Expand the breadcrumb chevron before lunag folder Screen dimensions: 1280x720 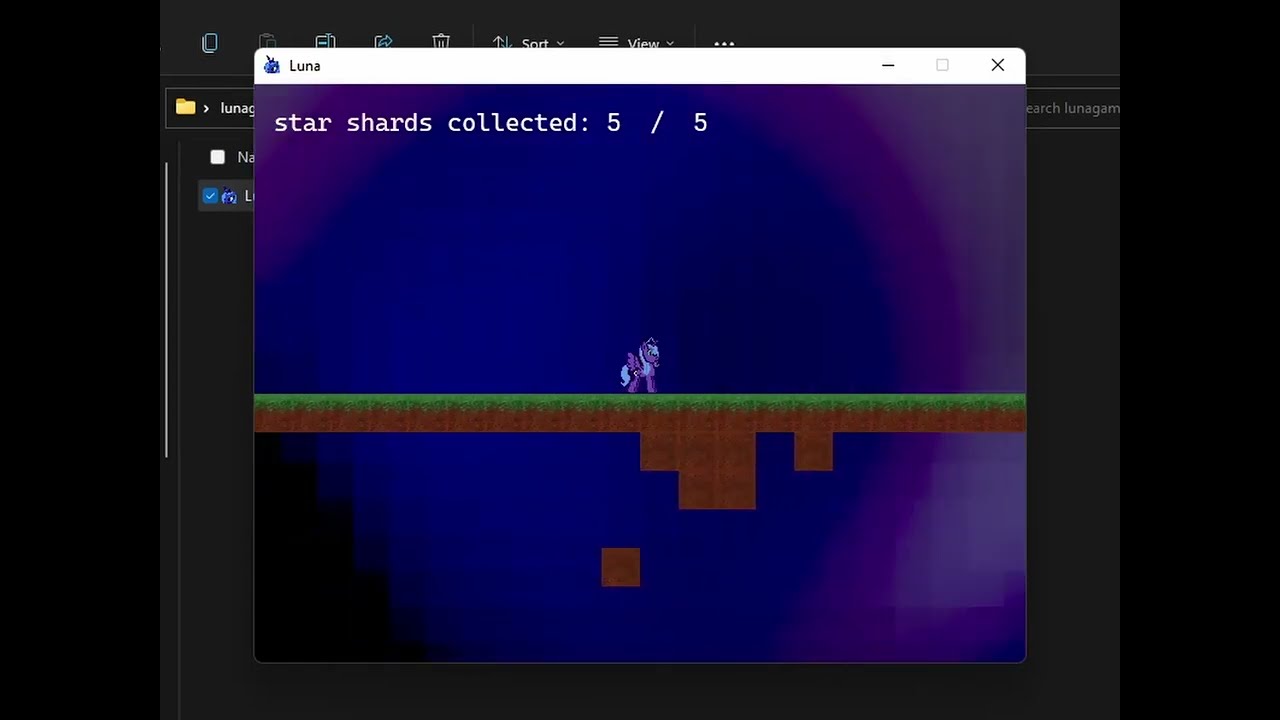tap(207, 108)
